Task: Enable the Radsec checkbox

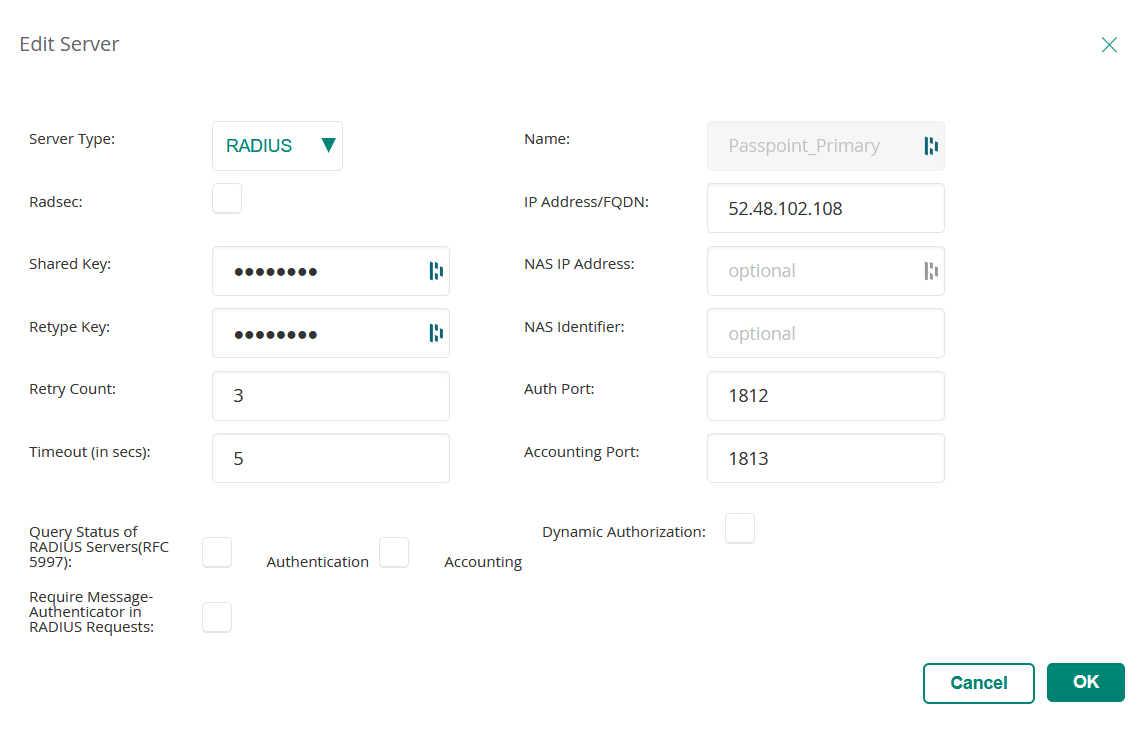Action: tap(227, 199)
